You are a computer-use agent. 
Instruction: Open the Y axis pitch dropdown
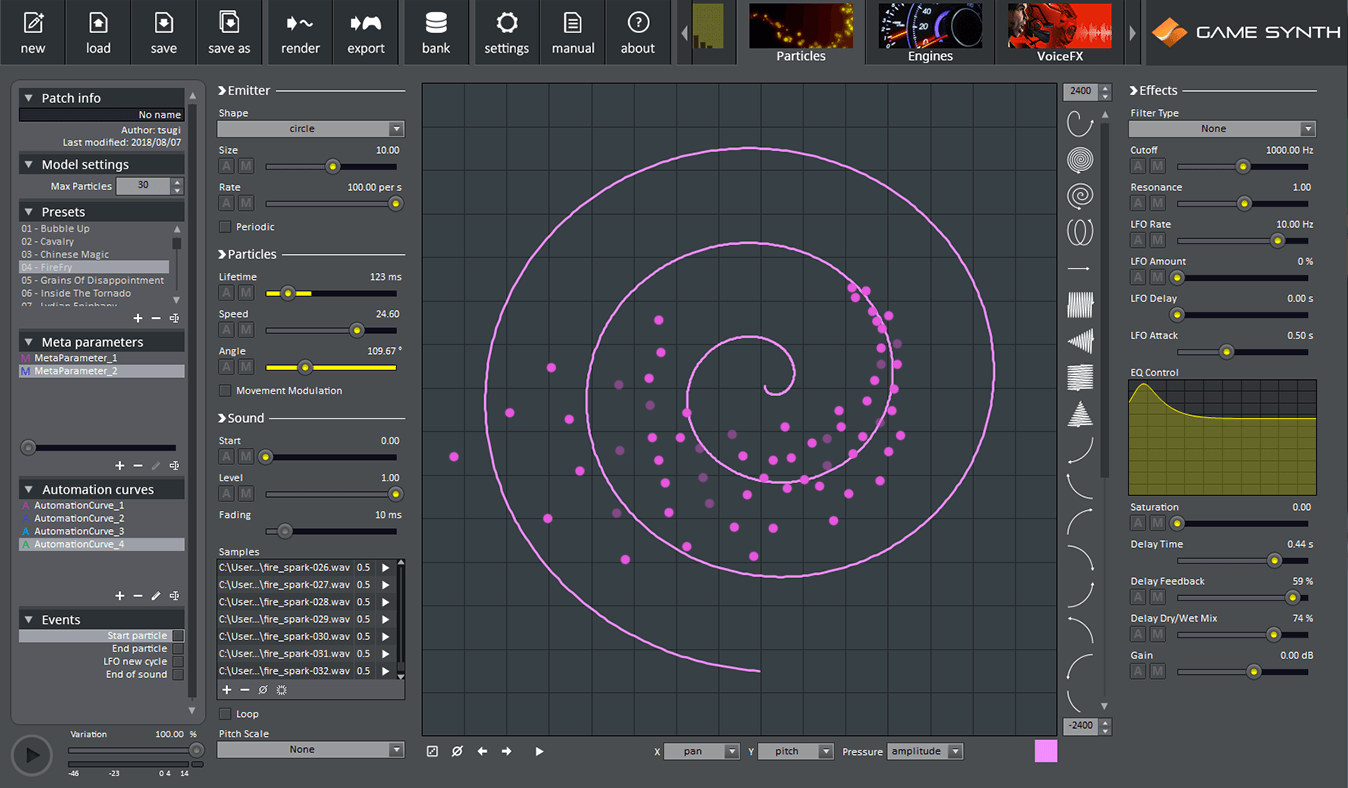(796, 751)
